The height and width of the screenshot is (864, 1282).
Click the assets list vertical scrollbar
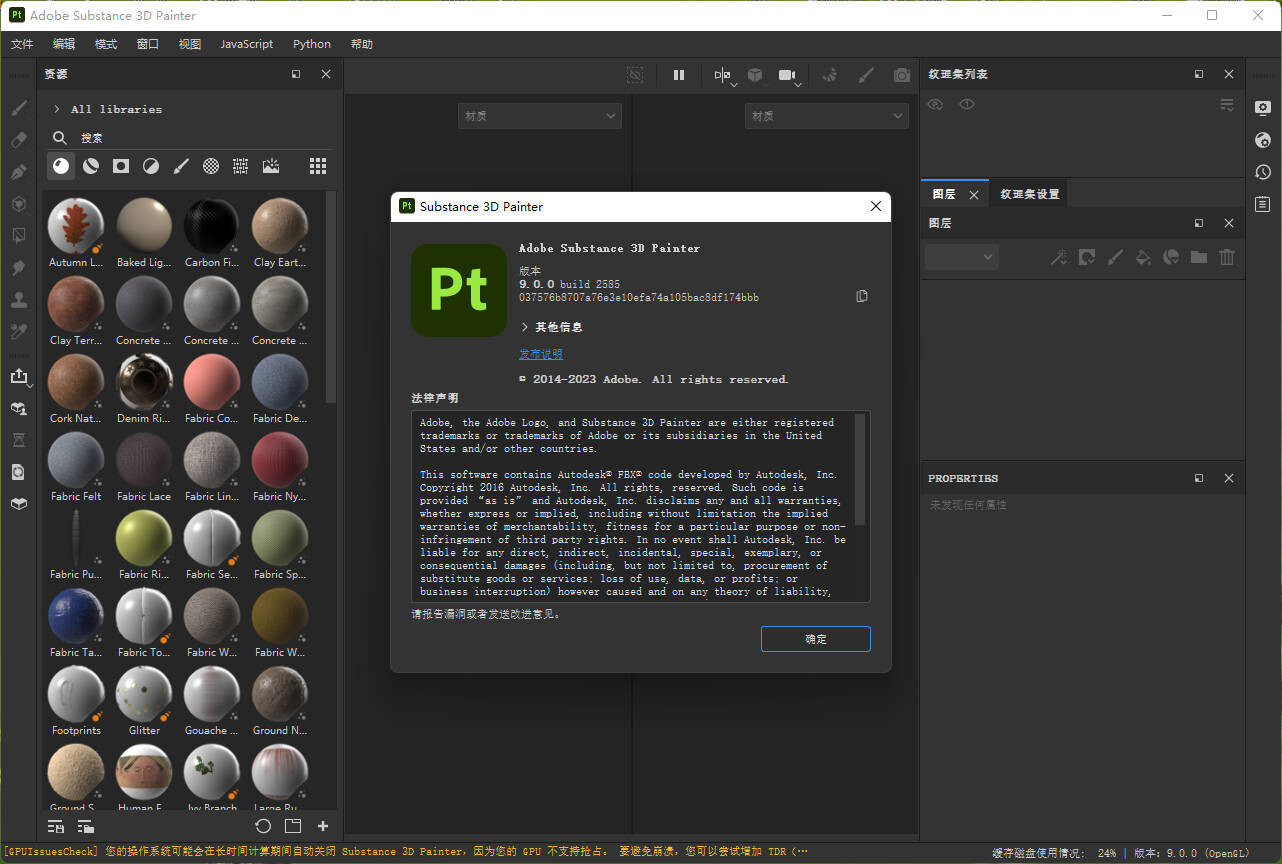pyautogui.click(x=331, y=297)
